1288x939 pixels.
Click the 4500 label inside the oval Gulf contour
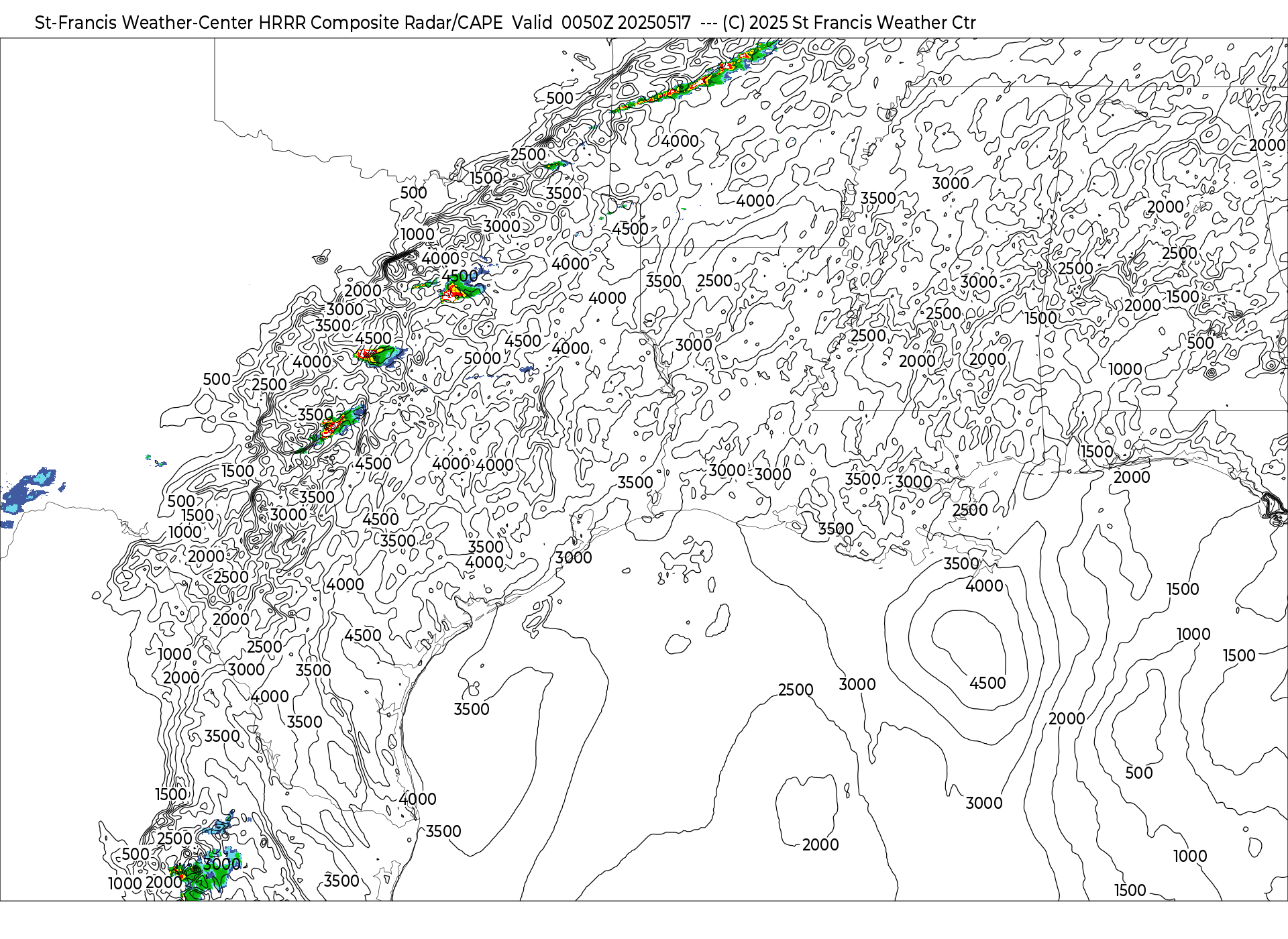pyautogui.click(x=987, y=683)
